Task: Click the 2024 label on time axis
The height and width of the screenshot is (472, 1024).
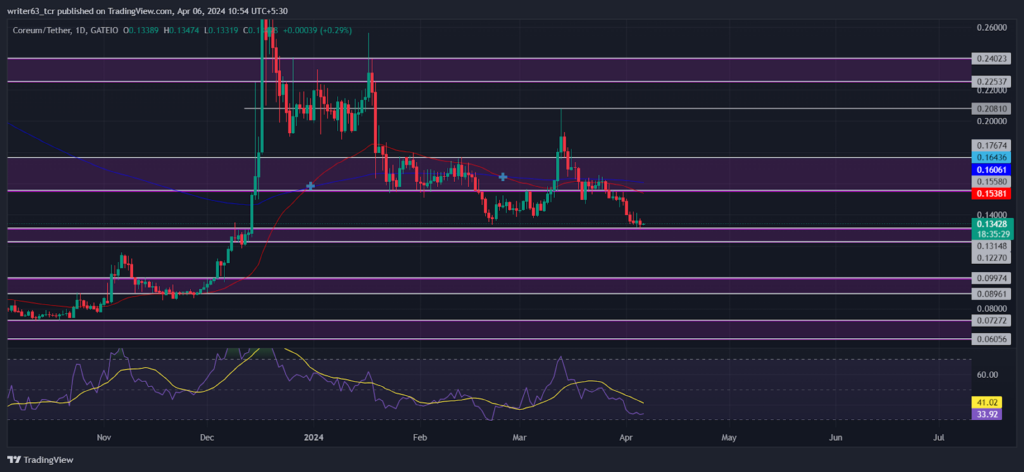Action: (x=313, y=437)
